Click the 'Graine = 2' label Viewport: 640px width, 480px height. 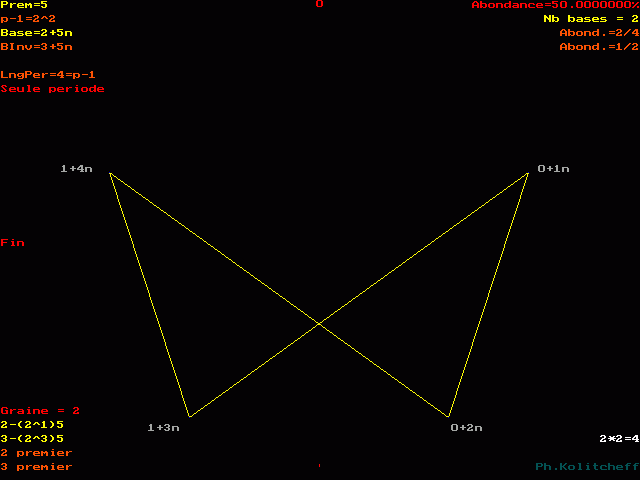point(40,411)
